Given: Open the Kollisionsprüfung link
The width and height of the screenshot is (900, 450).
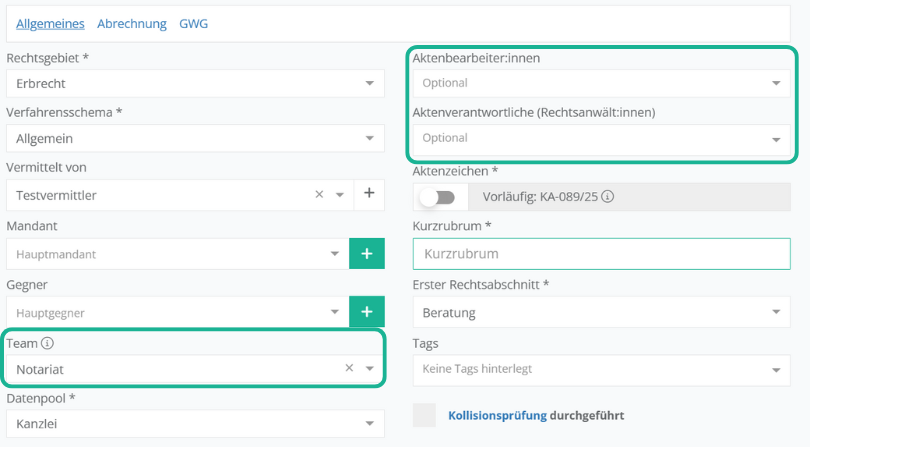Looking at the screenshot, I should click(x=497, y=415).
